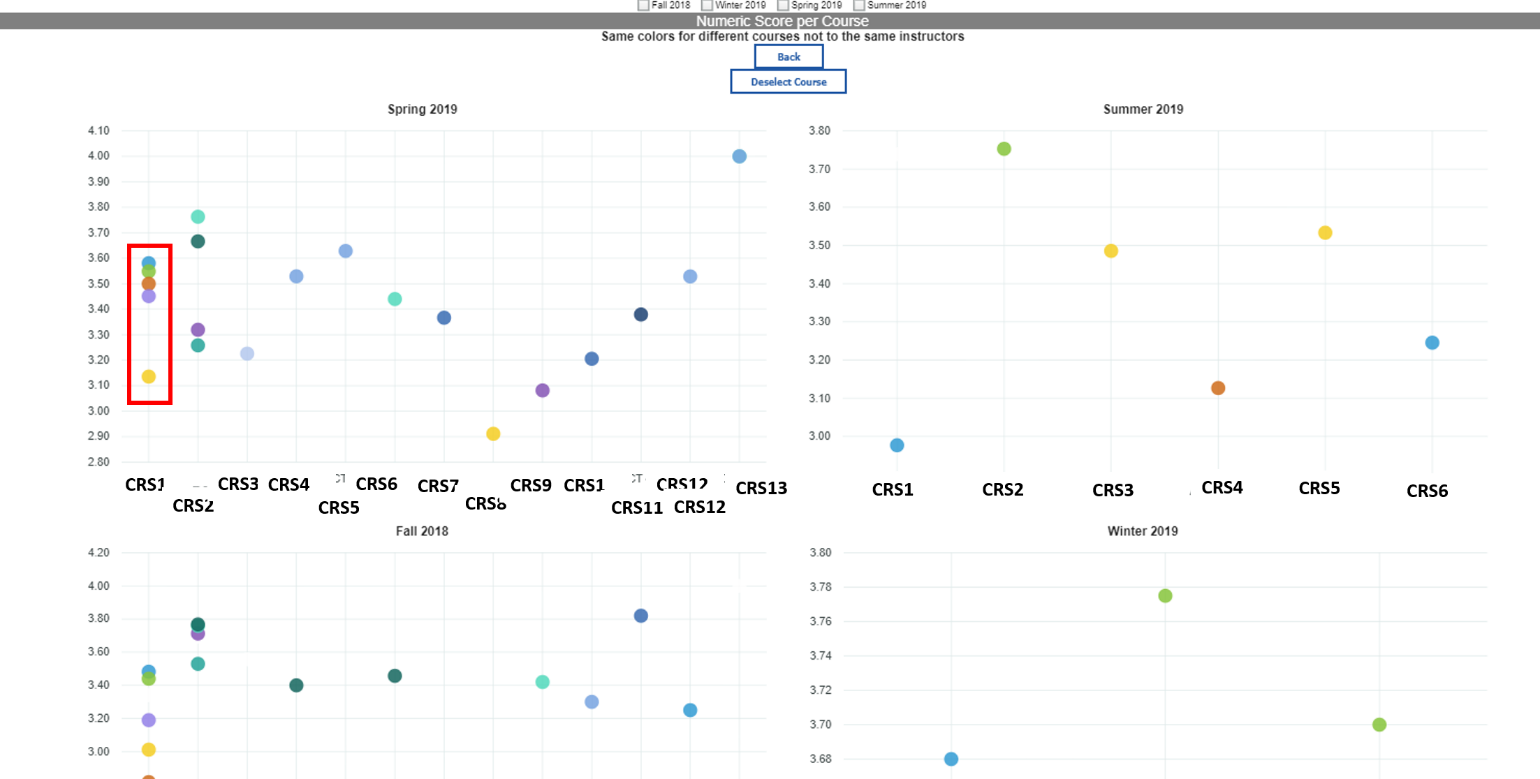Click the Back button

[x=789, y=57]
